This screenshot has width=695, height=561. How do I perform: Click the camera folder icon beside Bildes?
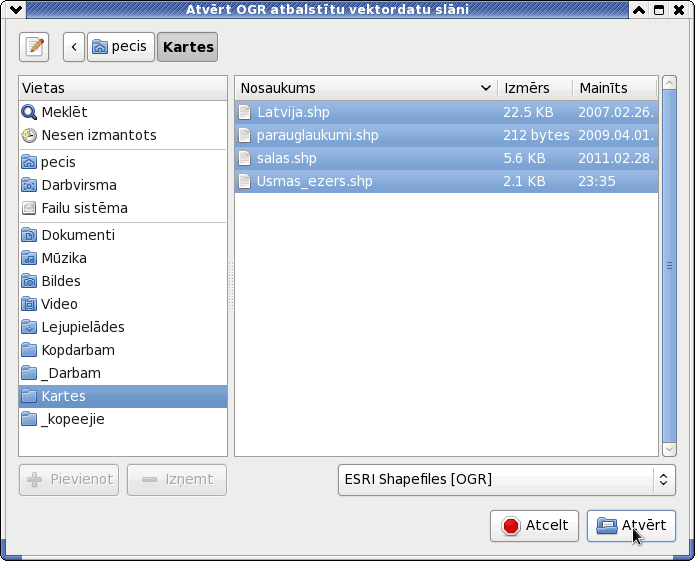[x=29, y=281]
